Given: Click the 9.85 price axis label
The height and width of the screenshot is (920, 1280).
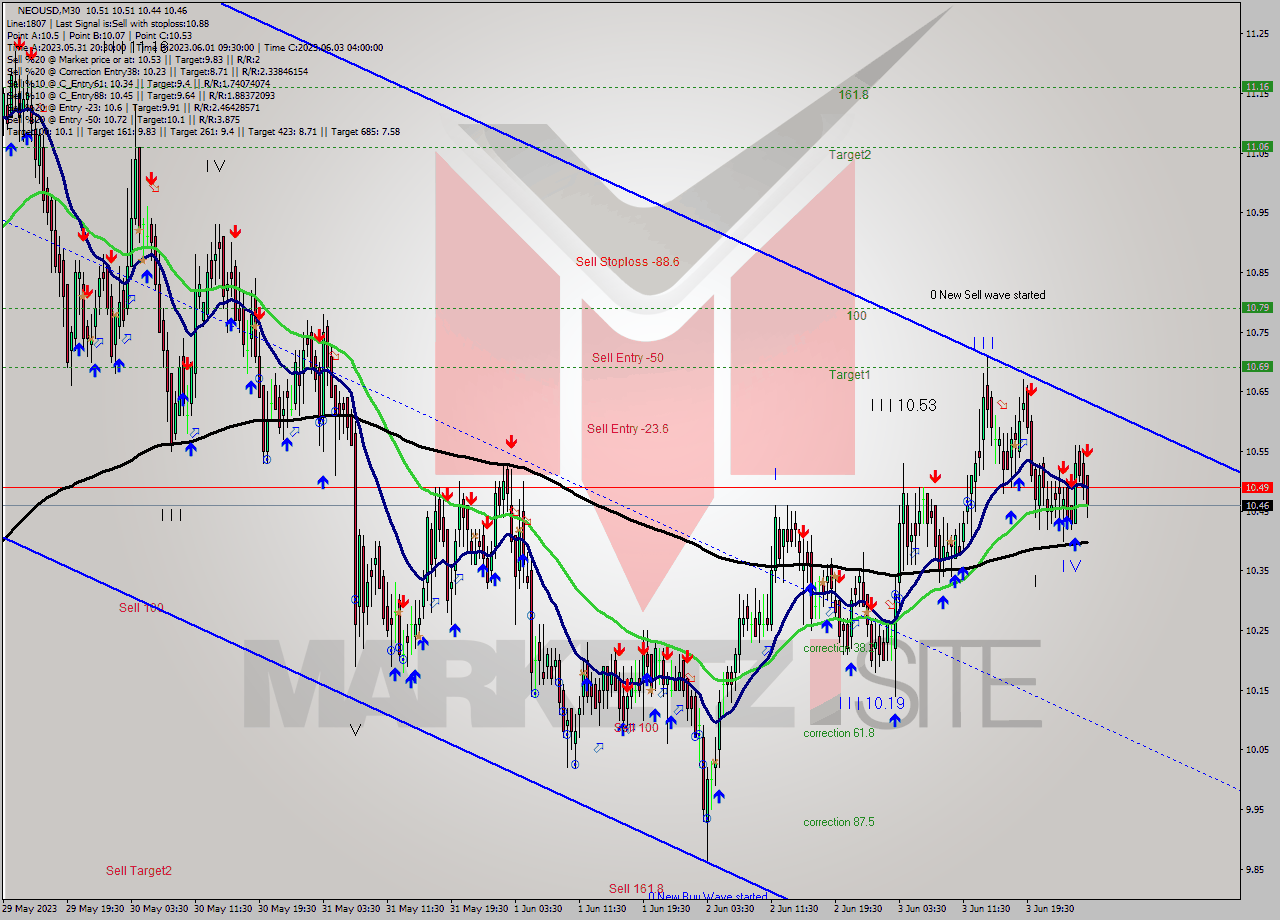Looking at the screenshot, I should click(1257, 869).
